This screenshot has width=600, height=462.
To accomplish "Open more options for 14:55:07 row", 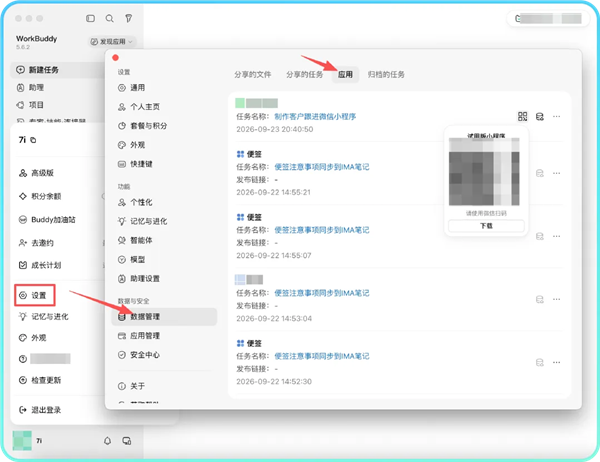I will click(557, 237).
